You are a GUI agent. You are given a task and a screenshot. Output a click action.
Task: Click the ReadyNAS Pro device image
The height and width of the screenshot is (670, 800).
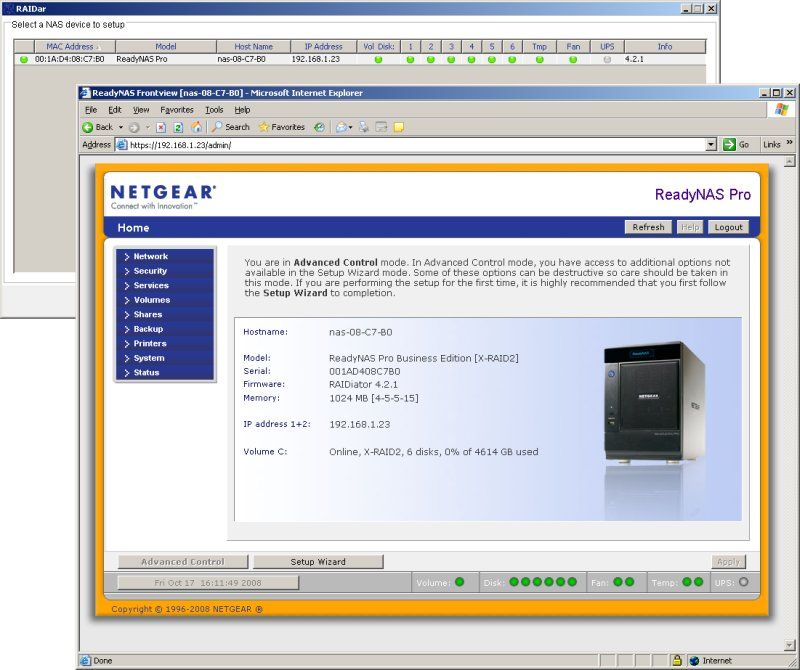point(655,403)
